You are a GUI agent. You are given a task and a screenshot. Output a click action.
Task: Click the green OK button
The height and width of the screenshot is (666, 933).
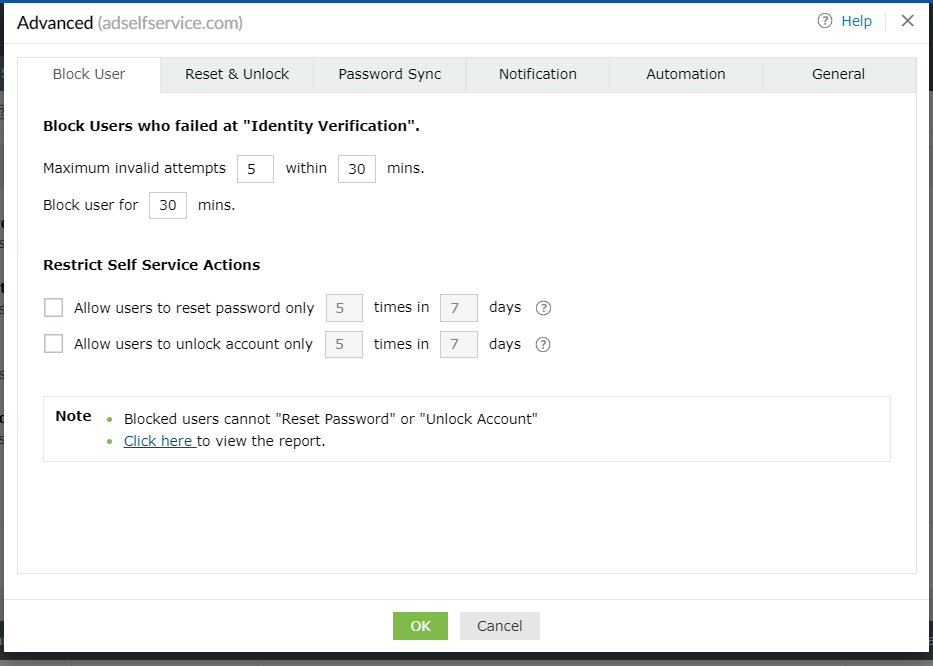(420, 626)
